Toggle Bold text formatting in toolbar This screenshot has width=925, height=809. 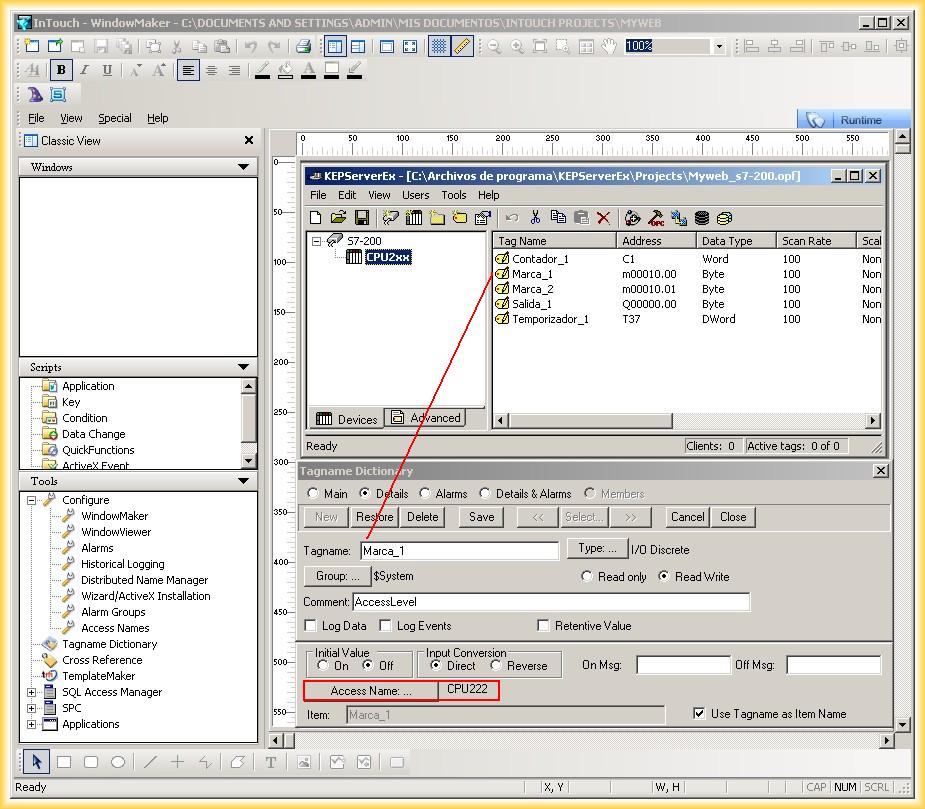62,70
